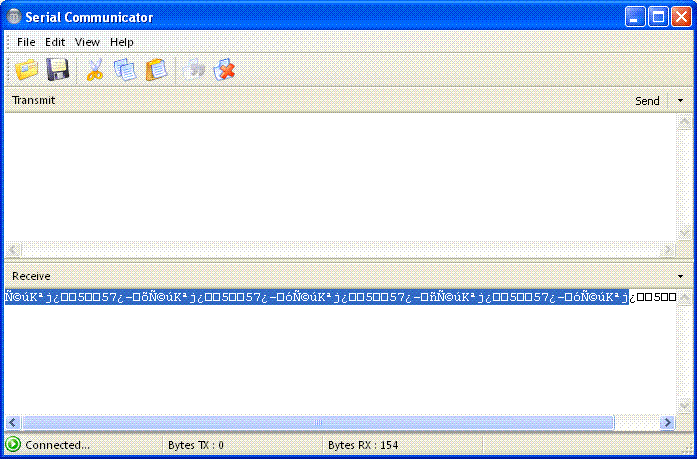Open the Help menu
This screenshot has width=697, height=459.
click(x=122, y=42)
